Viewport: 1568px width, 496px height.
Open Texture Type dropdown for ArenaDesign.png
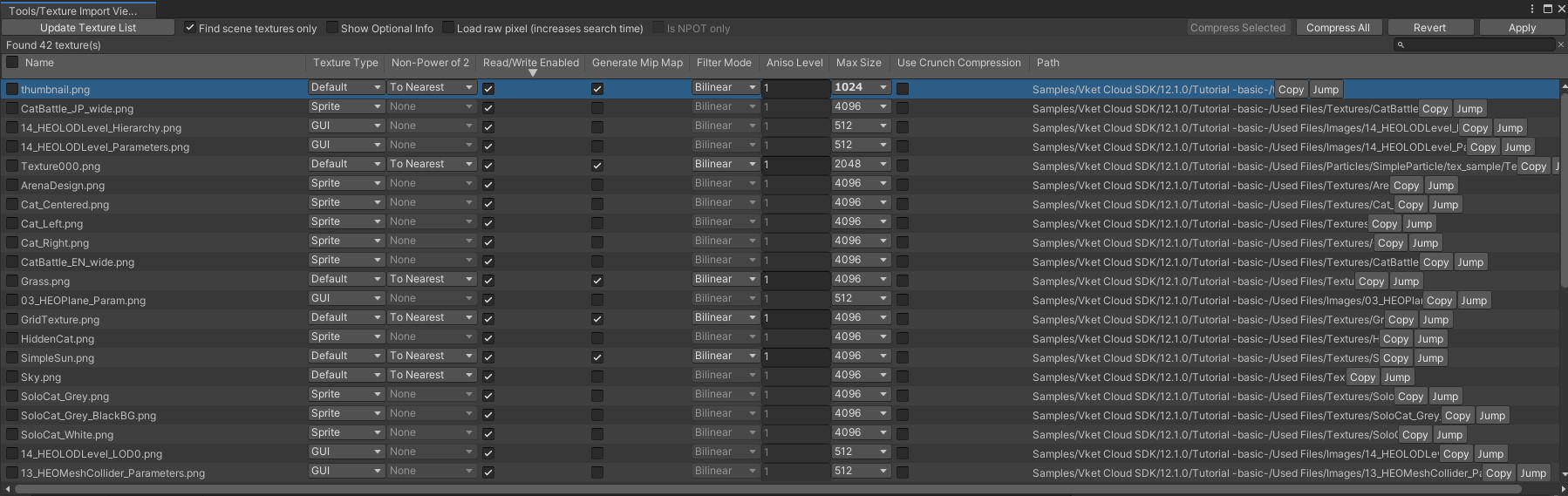point(346,183)
